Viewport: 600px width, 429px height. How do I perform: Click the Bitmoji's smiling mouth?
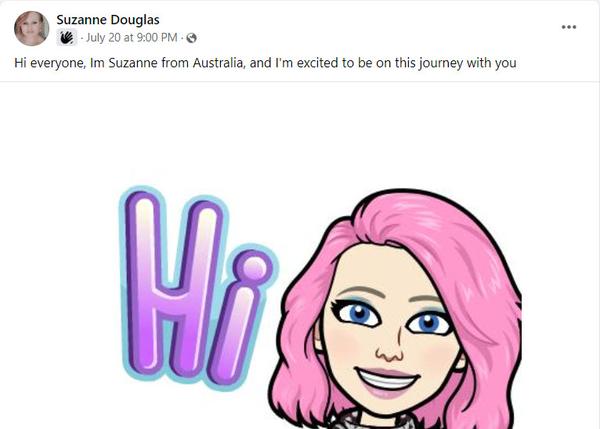click(387, 380)
